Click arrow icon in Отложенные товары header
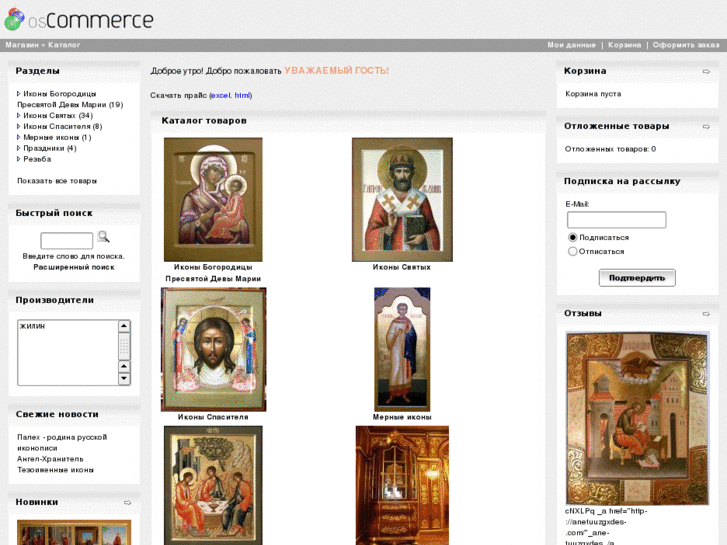The height and width of the screenshot is (545, 727). tap(706, 127)
